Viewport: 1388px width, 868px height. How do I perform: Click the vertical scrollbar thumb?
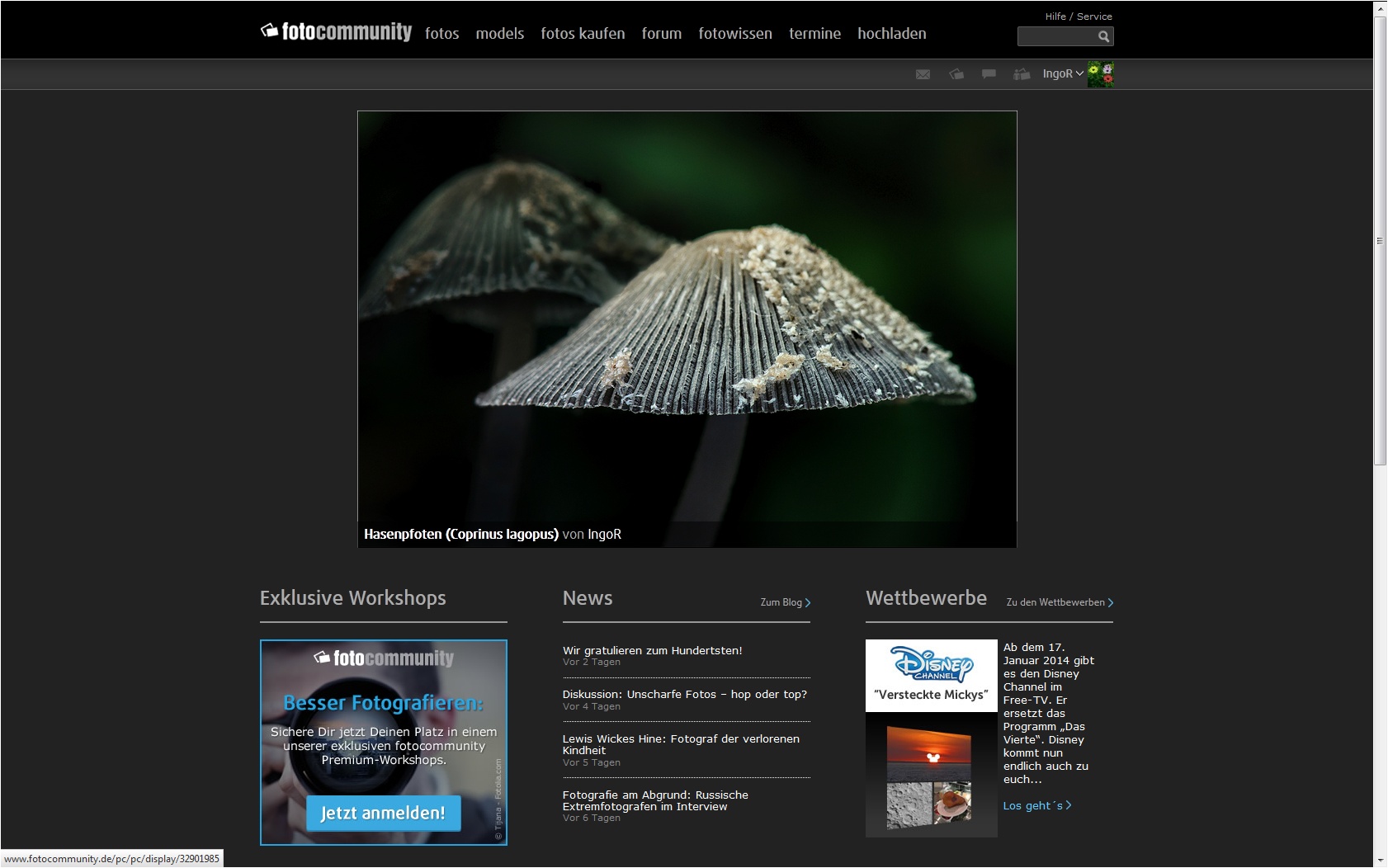(1380, 241)
